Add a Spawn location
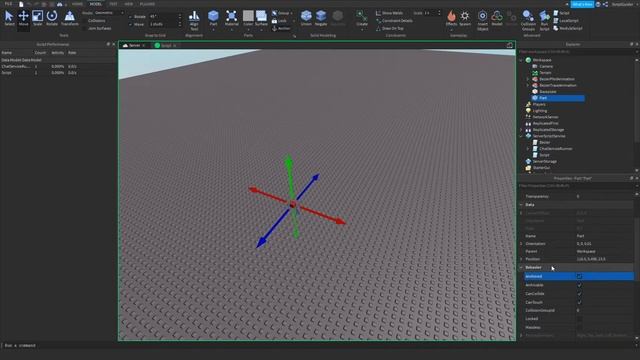Viewport: 640px width, 360px height. point(465,18)
